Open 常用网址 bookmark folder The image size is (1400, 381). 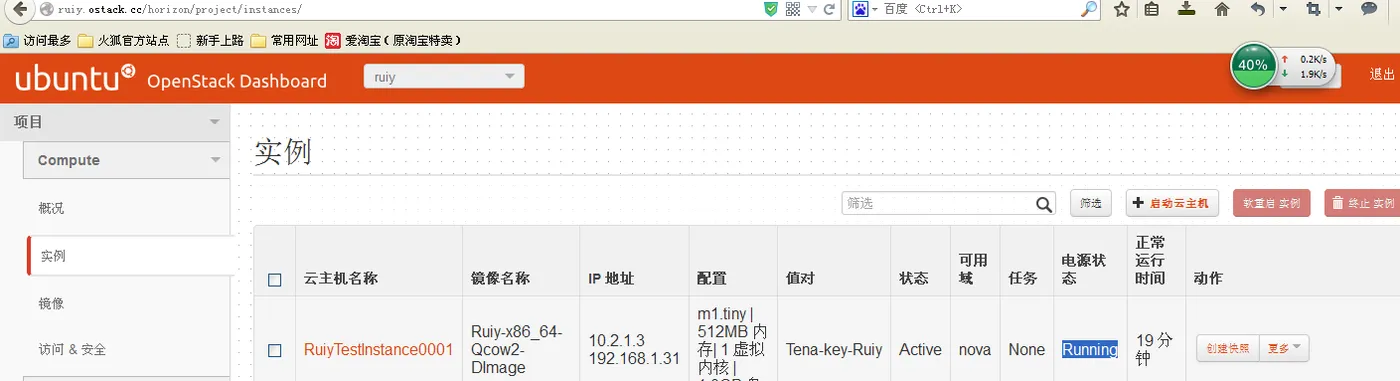point(285,41)
